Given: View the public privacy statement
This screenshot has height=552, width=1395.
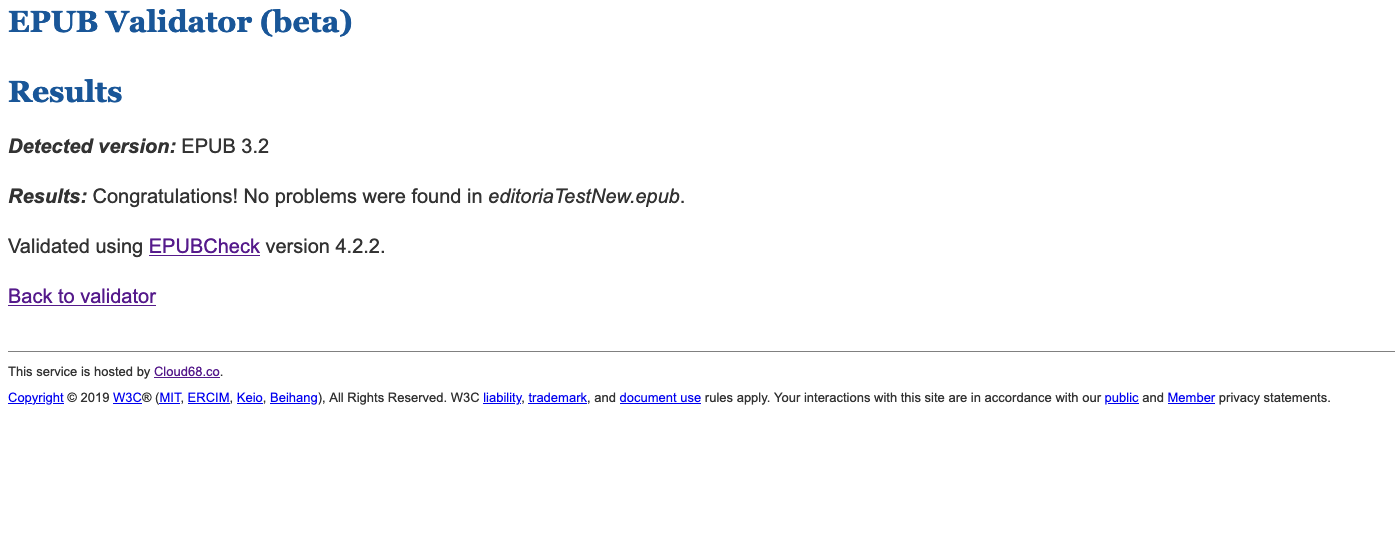Looking at the screenshot, I should pyautogui.click(x=1121, y=398).
